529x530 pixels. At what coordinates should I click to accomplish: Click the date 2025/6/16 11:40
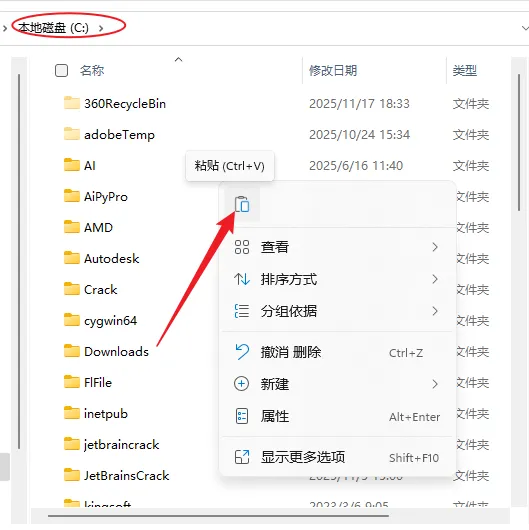(x=356, y=166)
